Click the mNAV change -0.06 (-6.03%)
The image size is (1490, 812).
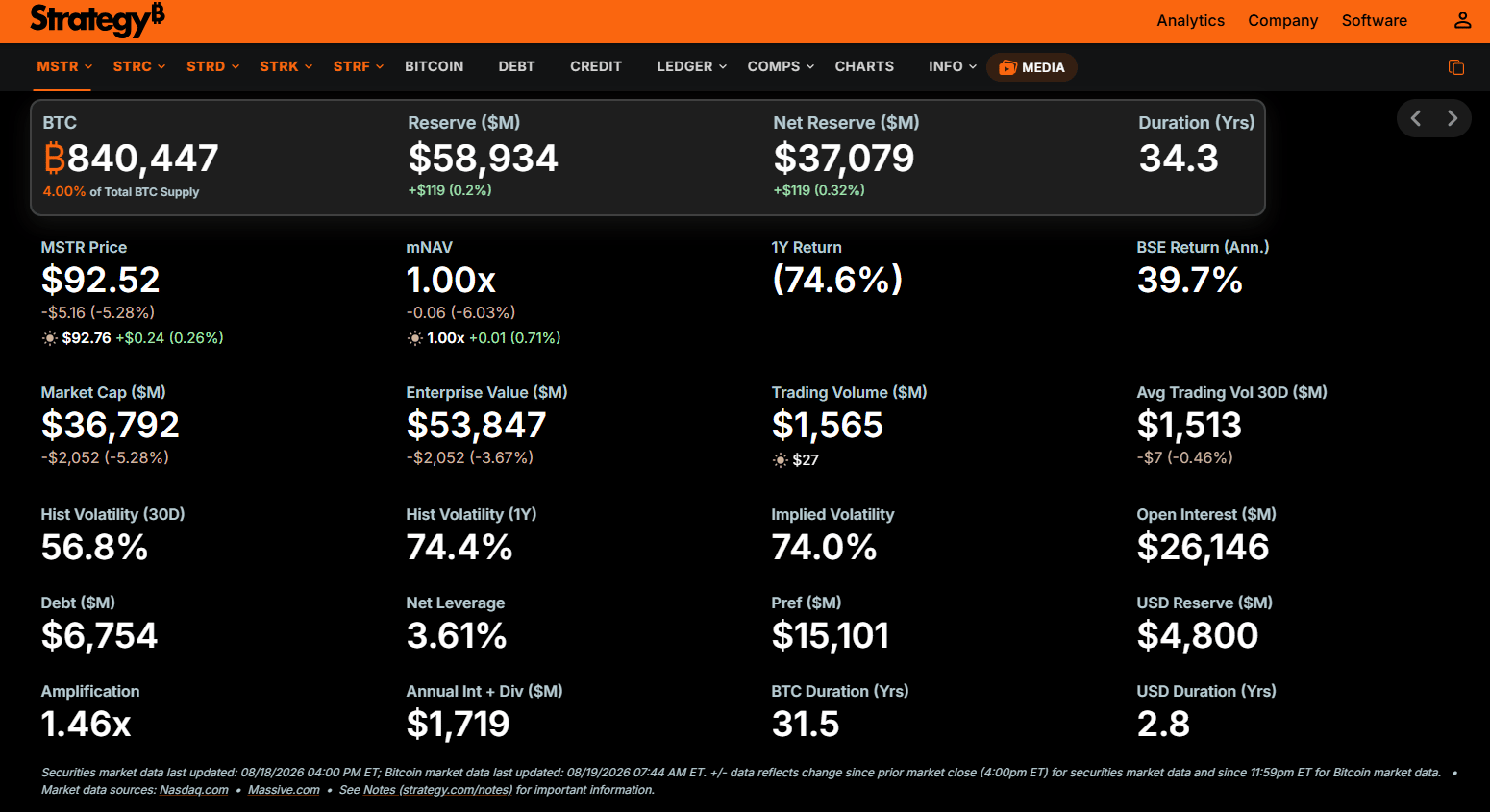pos(460,312)
